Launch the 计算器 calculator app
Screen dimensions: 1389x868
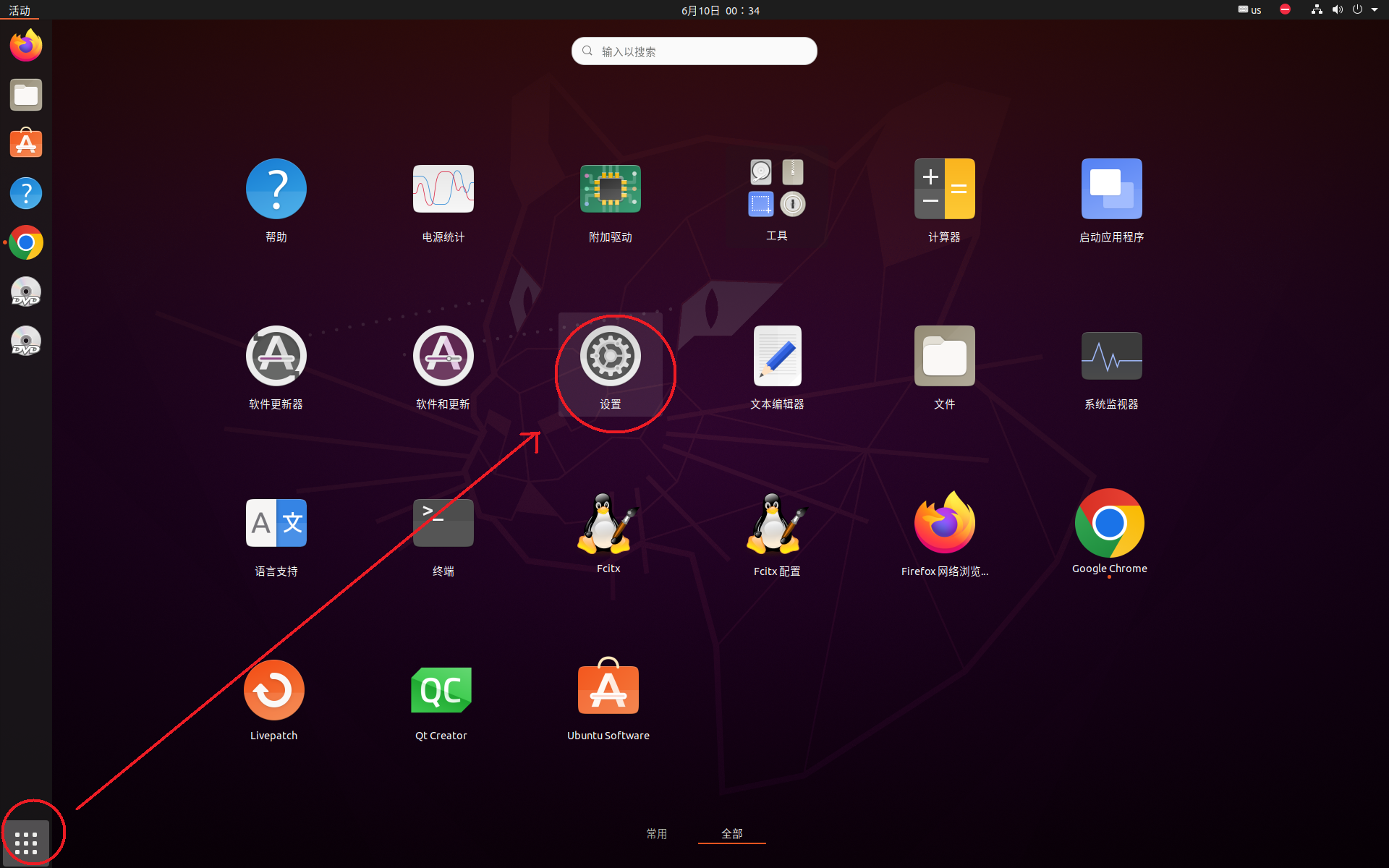point(944,190)
